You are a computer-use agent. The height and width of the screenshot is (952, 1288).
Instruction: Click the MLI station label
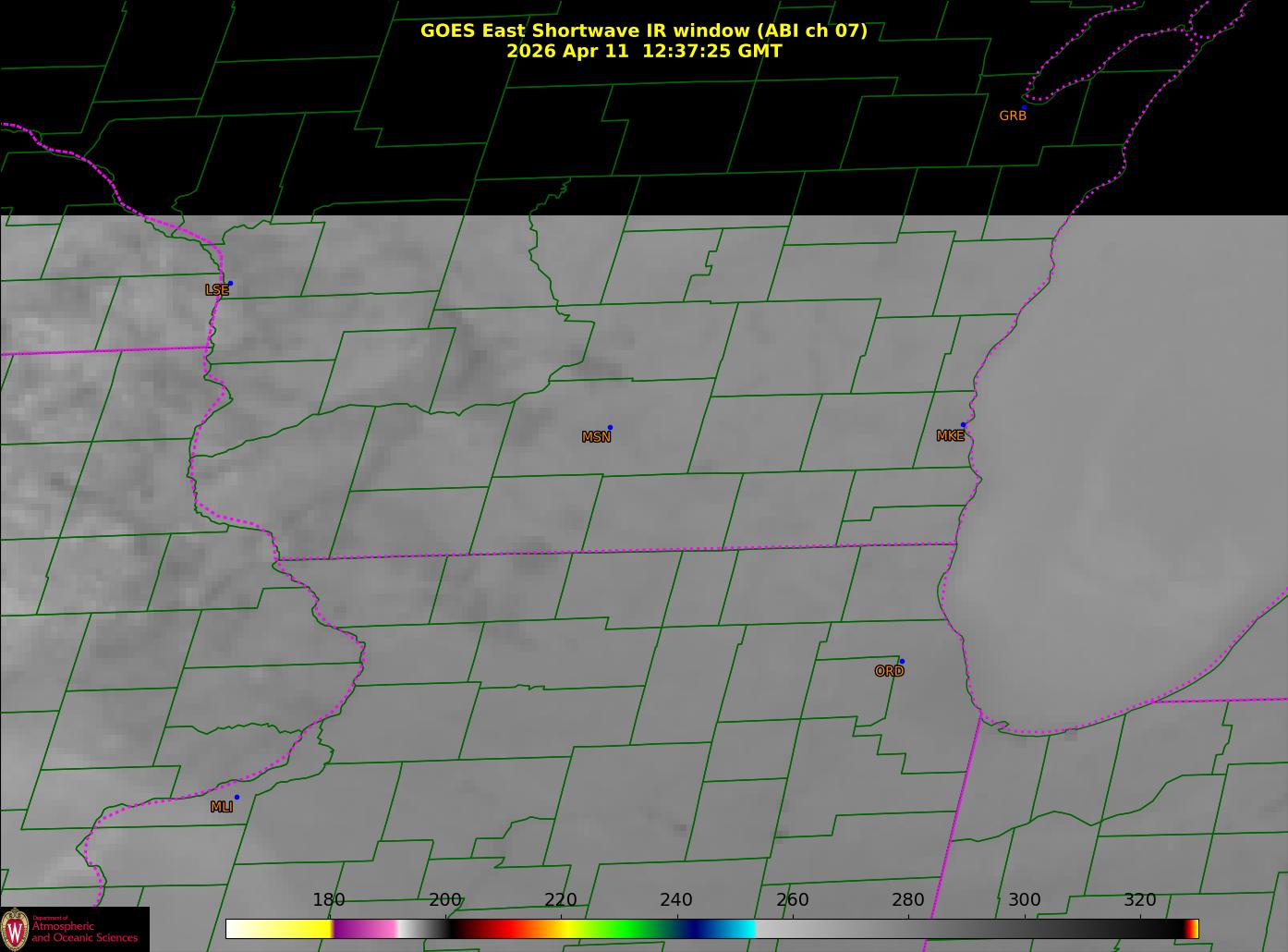point(222,807)
